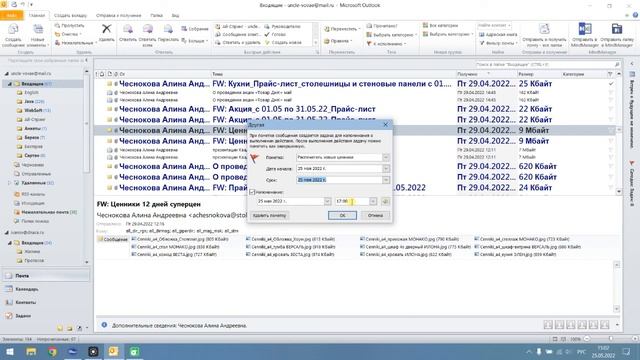
Task: Click the Ignore (Пропустить) ribbon item
Action: click(69, 26)
